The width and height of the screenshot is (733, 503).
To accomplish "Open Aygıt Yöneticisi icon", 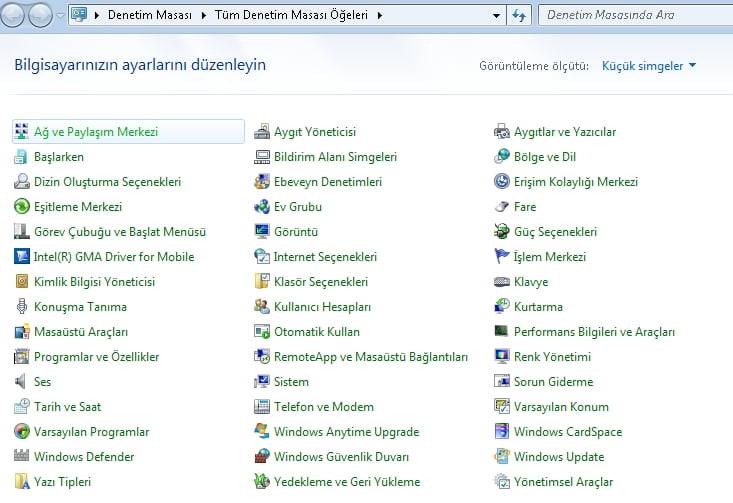I will [262, 131].
